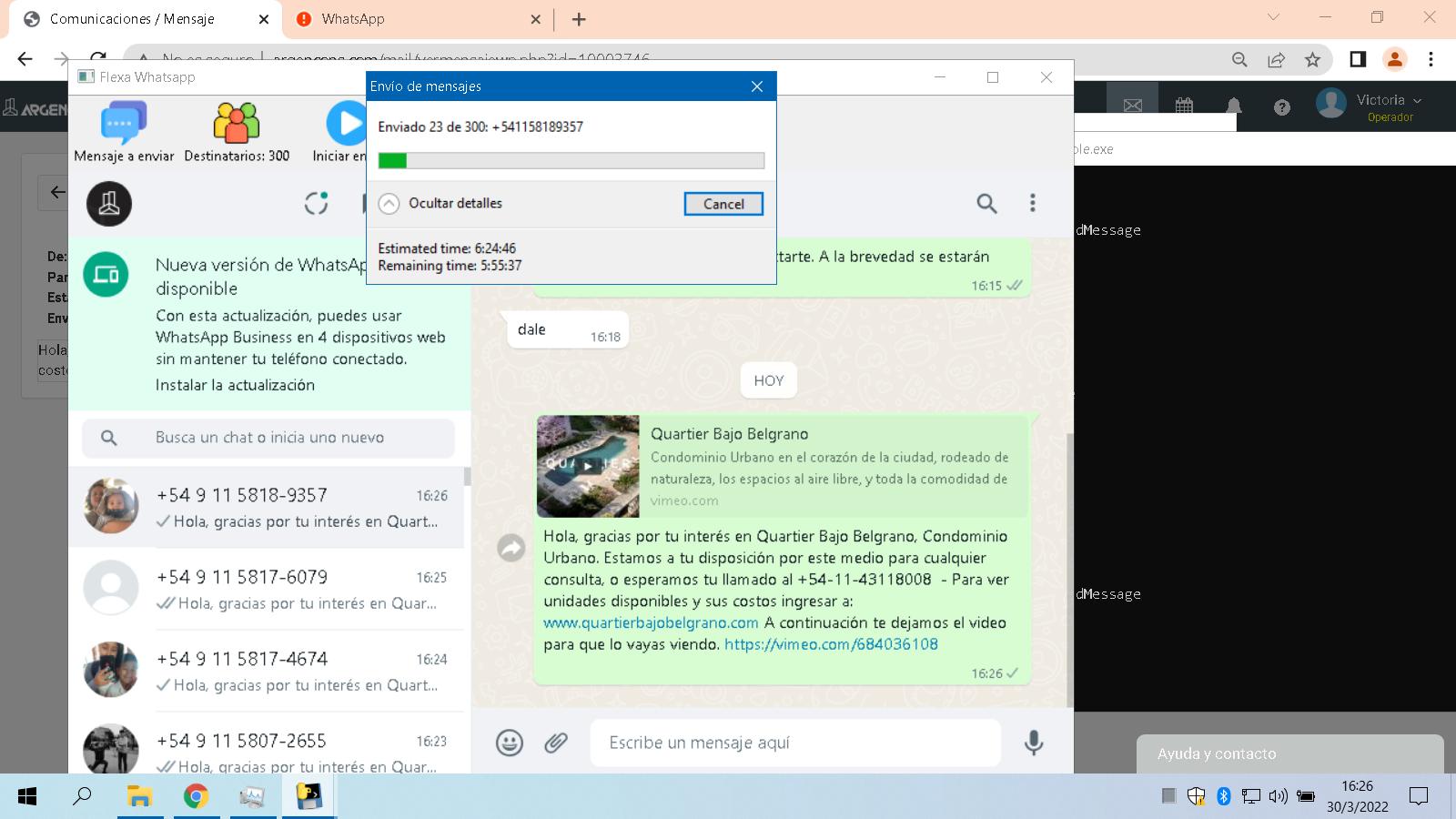Viewport: 1456px width, 819px height.
Task: Click the forward message arrow icon
Action: (x=511, y=547)
